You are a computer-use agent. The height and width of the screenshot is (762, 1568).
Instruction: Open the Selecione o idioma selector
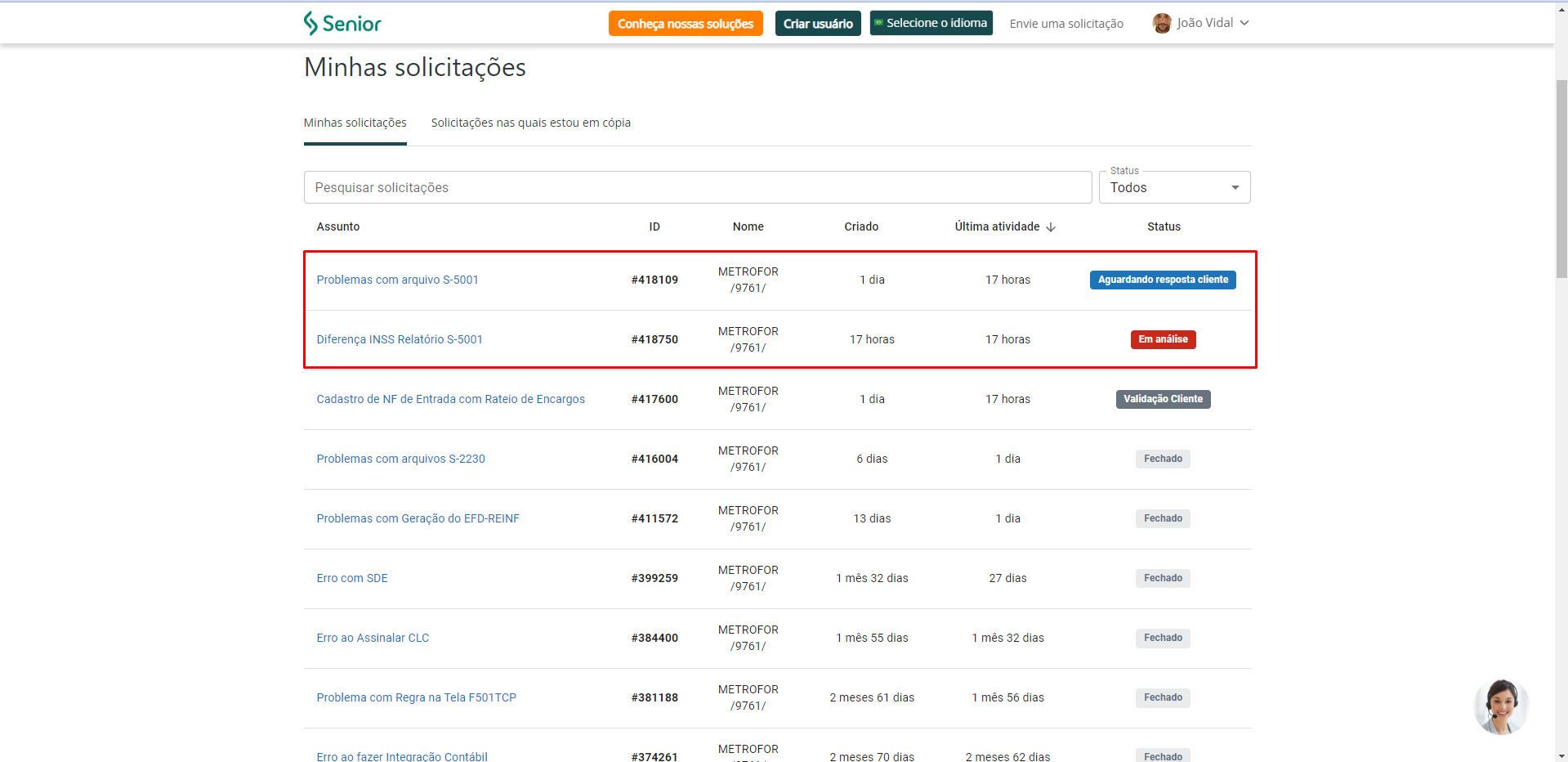coord(931,23)
